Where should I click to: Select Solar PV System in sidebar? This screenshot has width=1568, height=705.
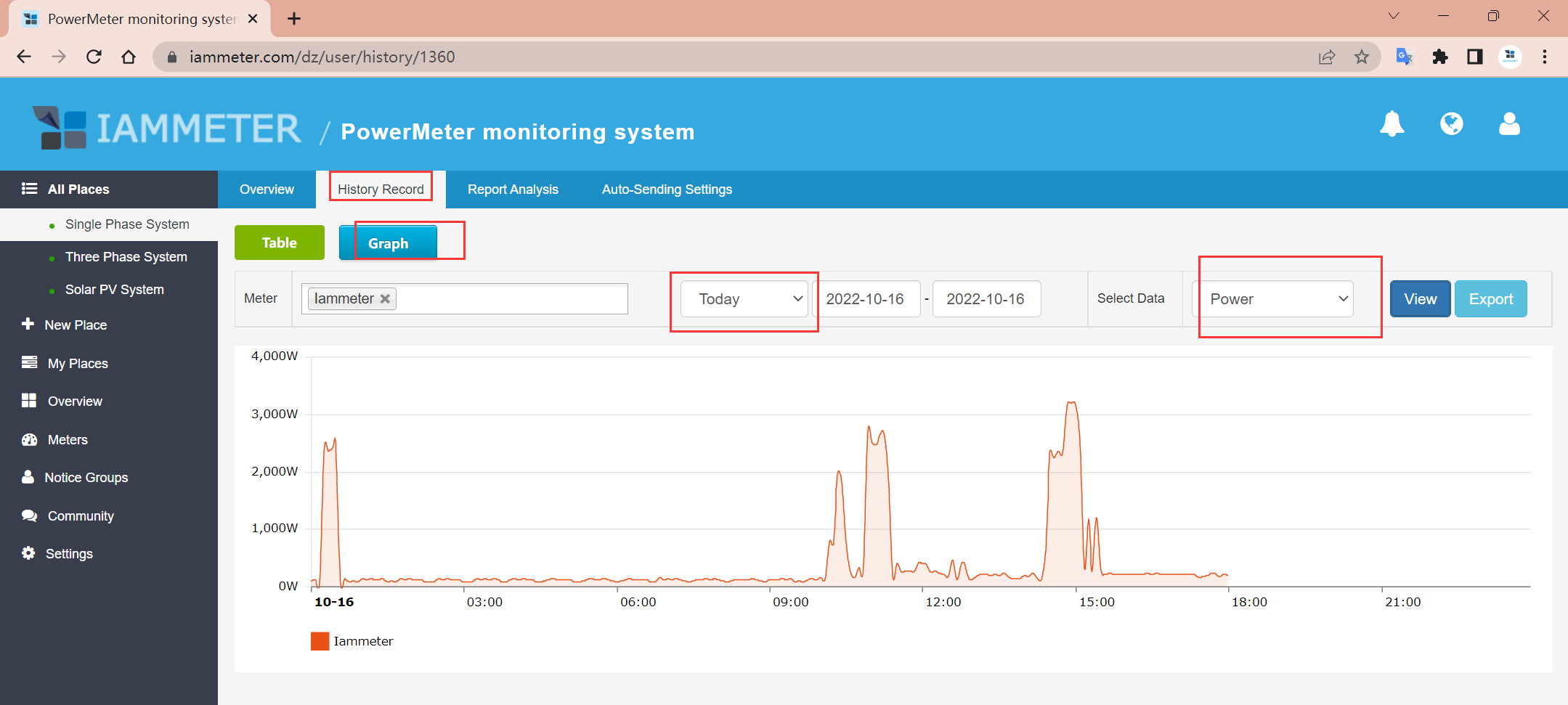click(115, 290)
